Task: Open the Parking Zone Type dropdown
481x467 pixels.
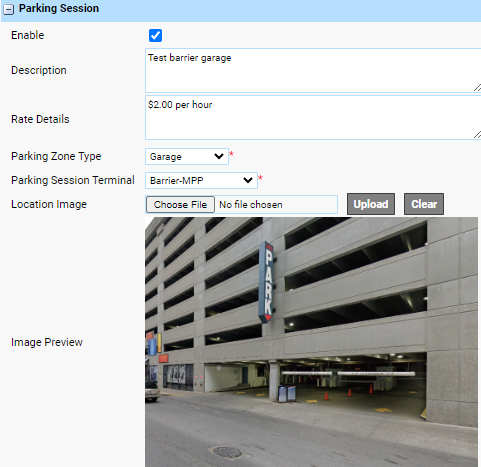Action: (x=187, y=156)
